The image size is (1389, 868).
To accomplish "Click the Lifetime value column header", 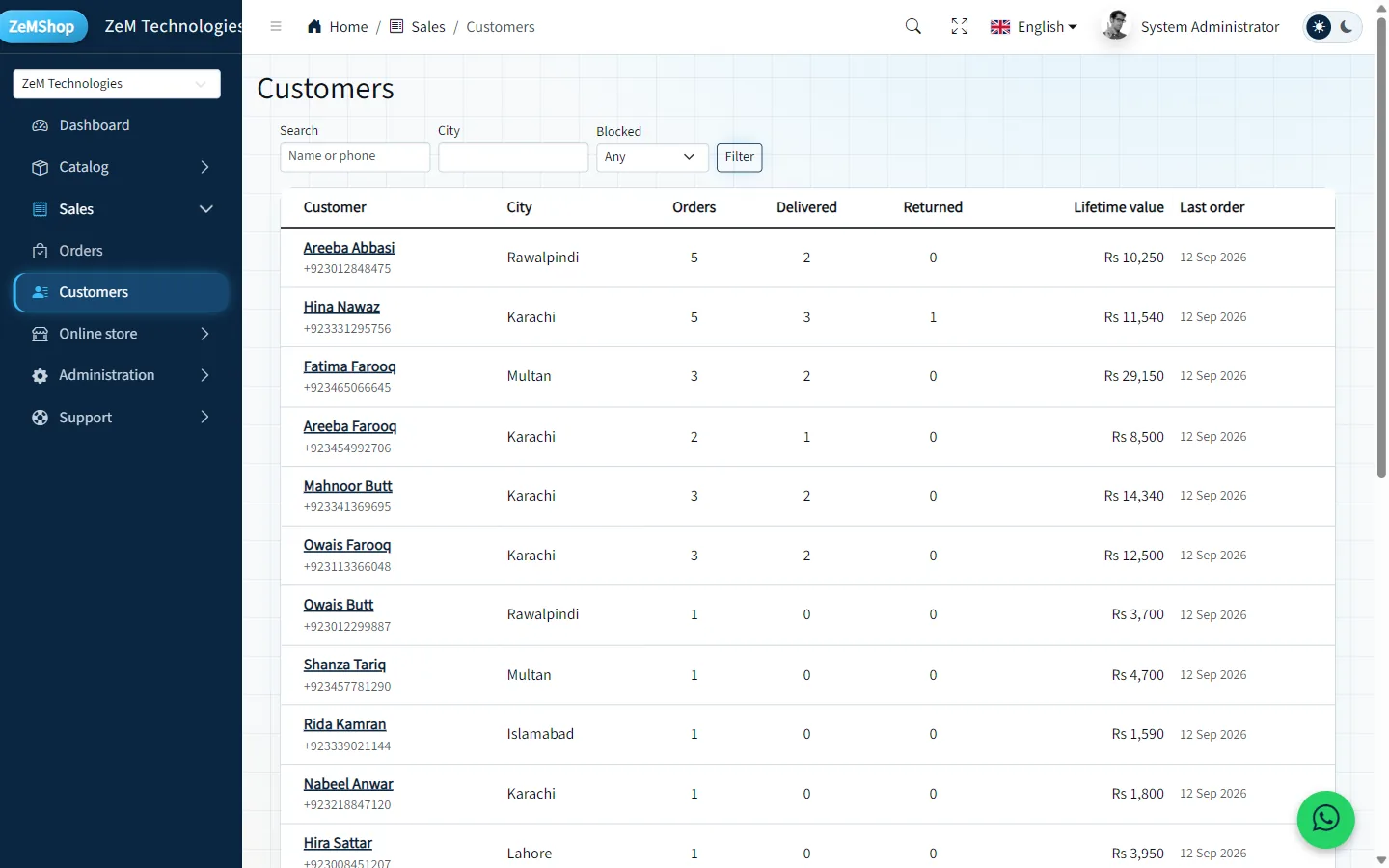I will 1119,207.
